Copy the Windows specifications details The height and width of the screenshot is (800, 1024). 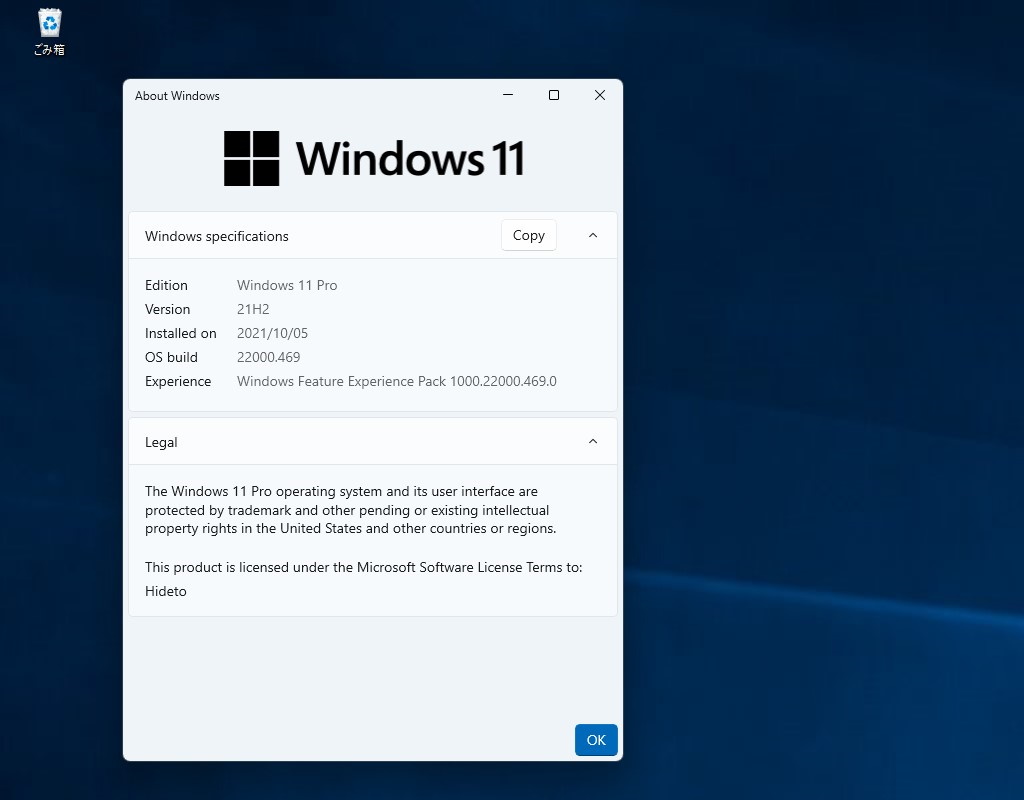[x=528, y=235]
